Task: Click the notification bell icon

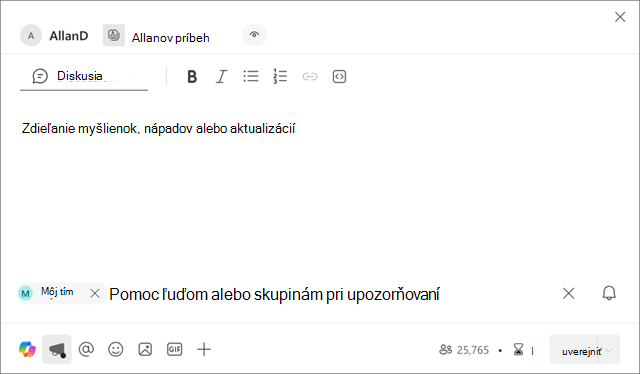Action: click(609, 293)
